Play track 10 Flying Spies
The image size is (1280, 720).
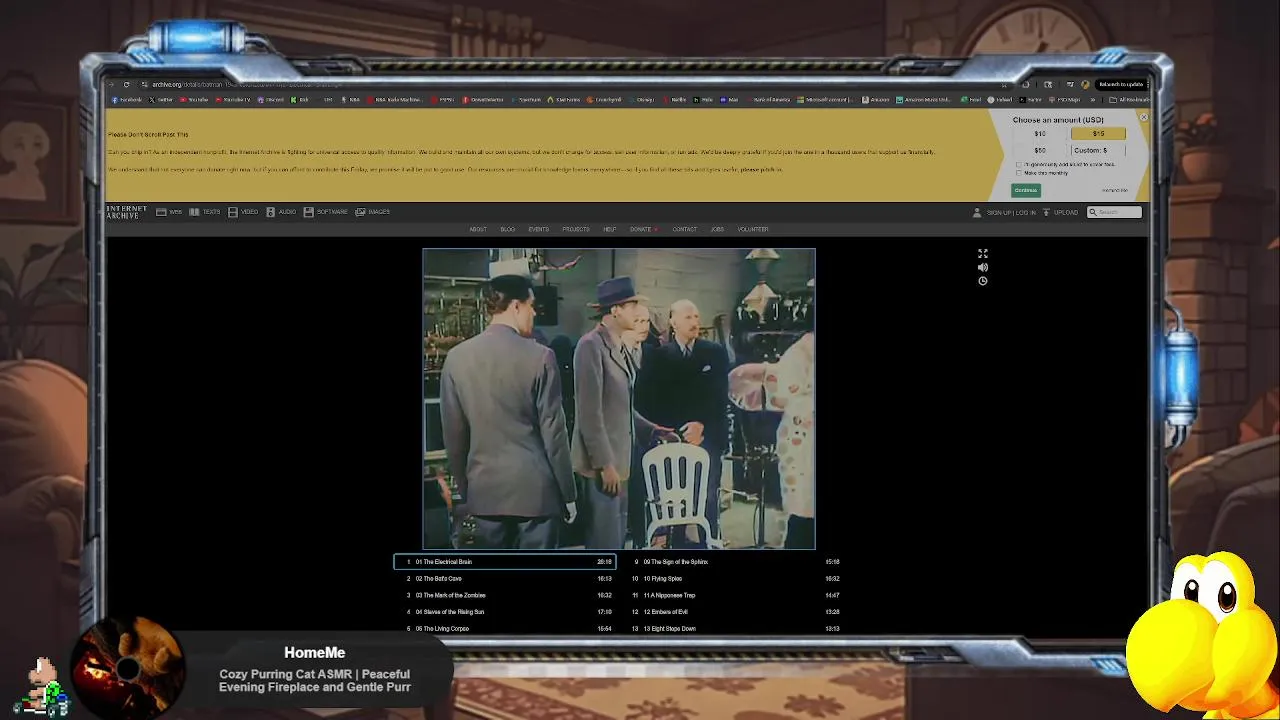[x=735, y=578]
